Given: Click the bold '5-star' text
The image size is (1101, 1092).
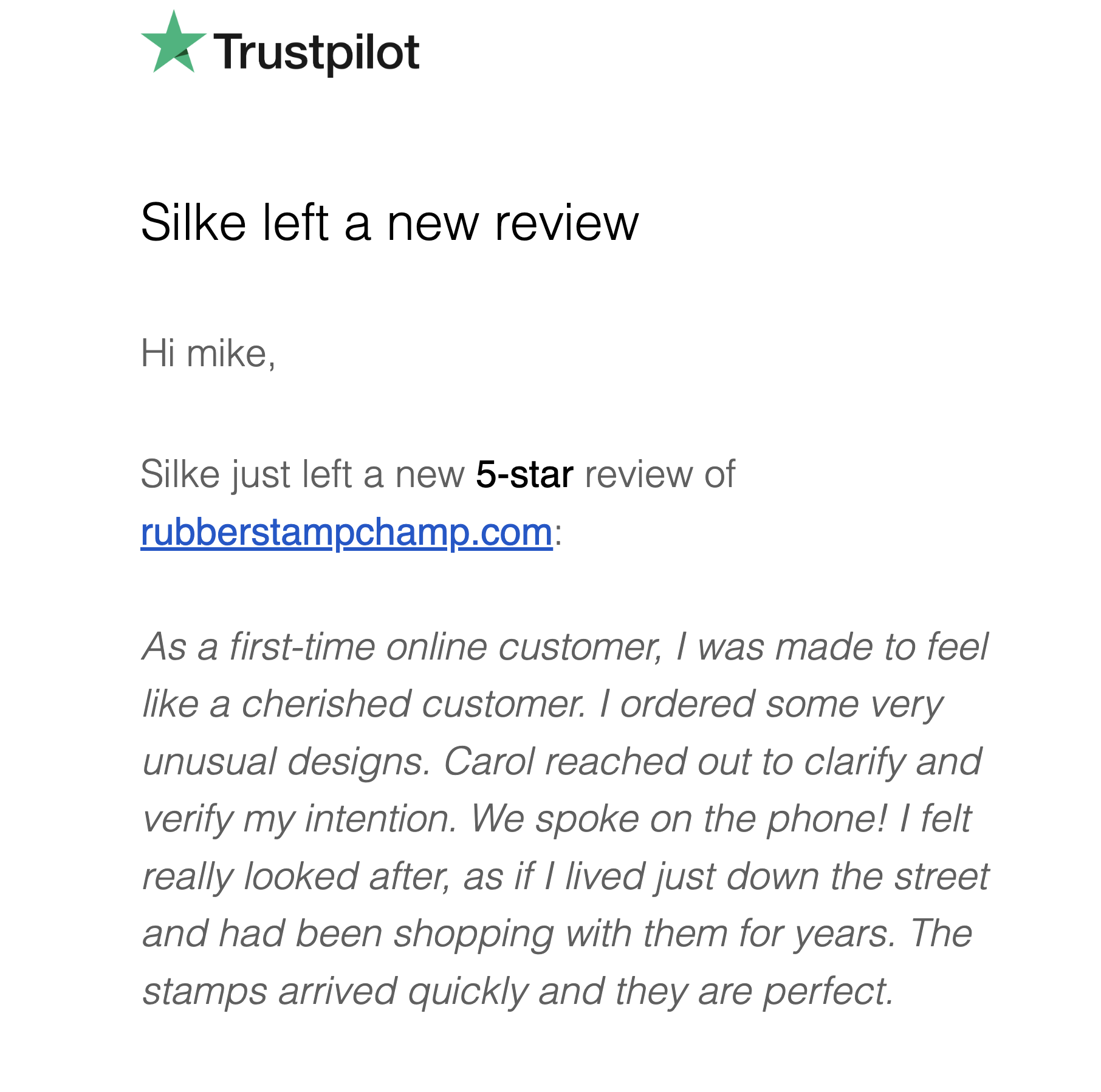Looking at the screenshot, I should pyautogui.click(x=524, y=474).
